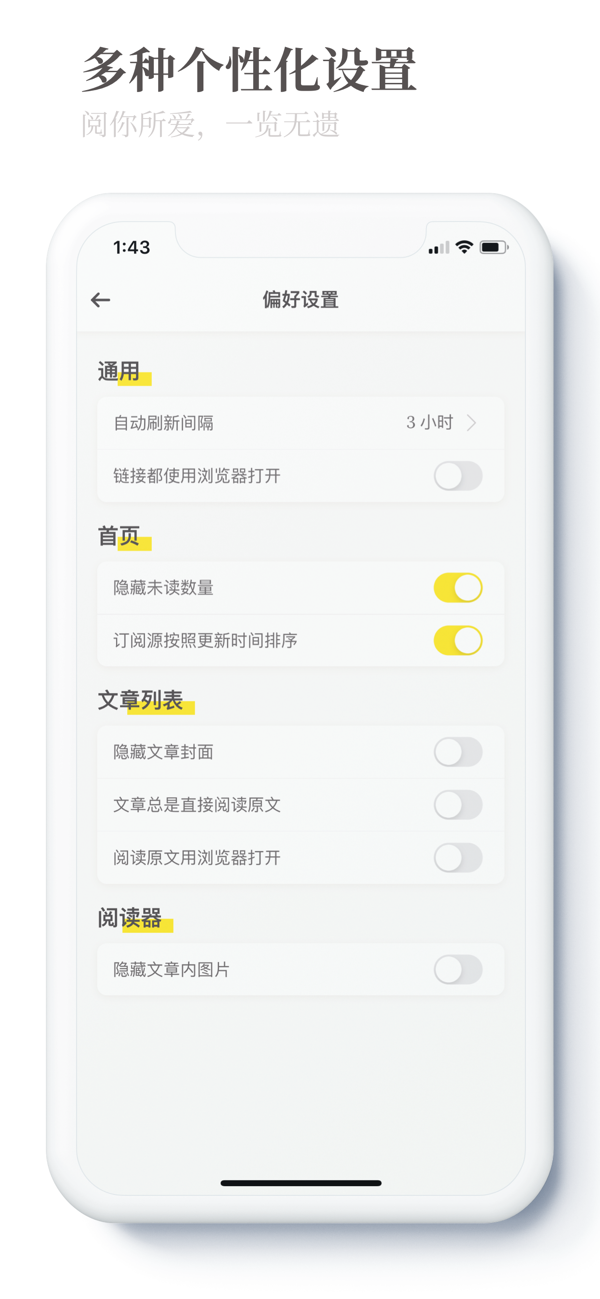
Task: Tap the back arrow icon
Action: click(101, 300)
